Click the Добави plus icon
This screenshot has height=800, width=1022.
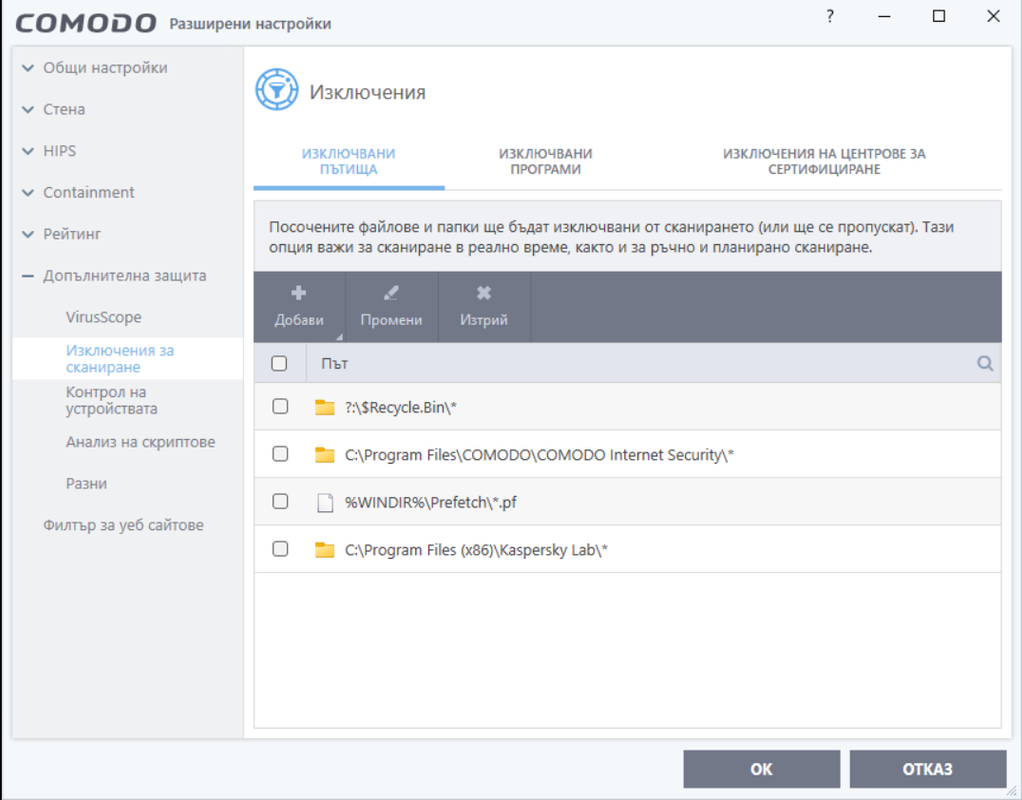coord(299,293)
